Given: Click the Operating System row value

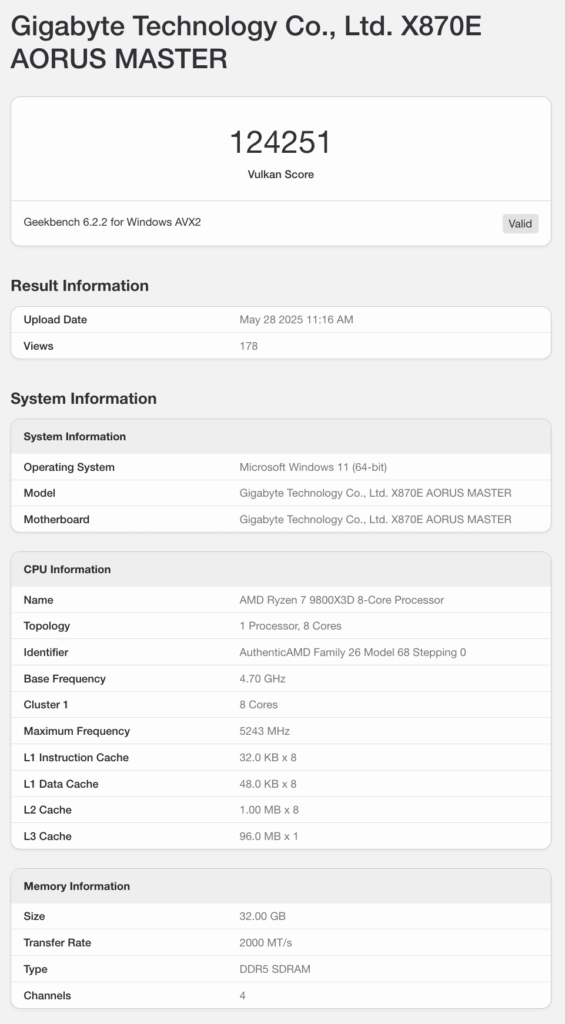Looking at the screenshot, I should tap(313, 467).
